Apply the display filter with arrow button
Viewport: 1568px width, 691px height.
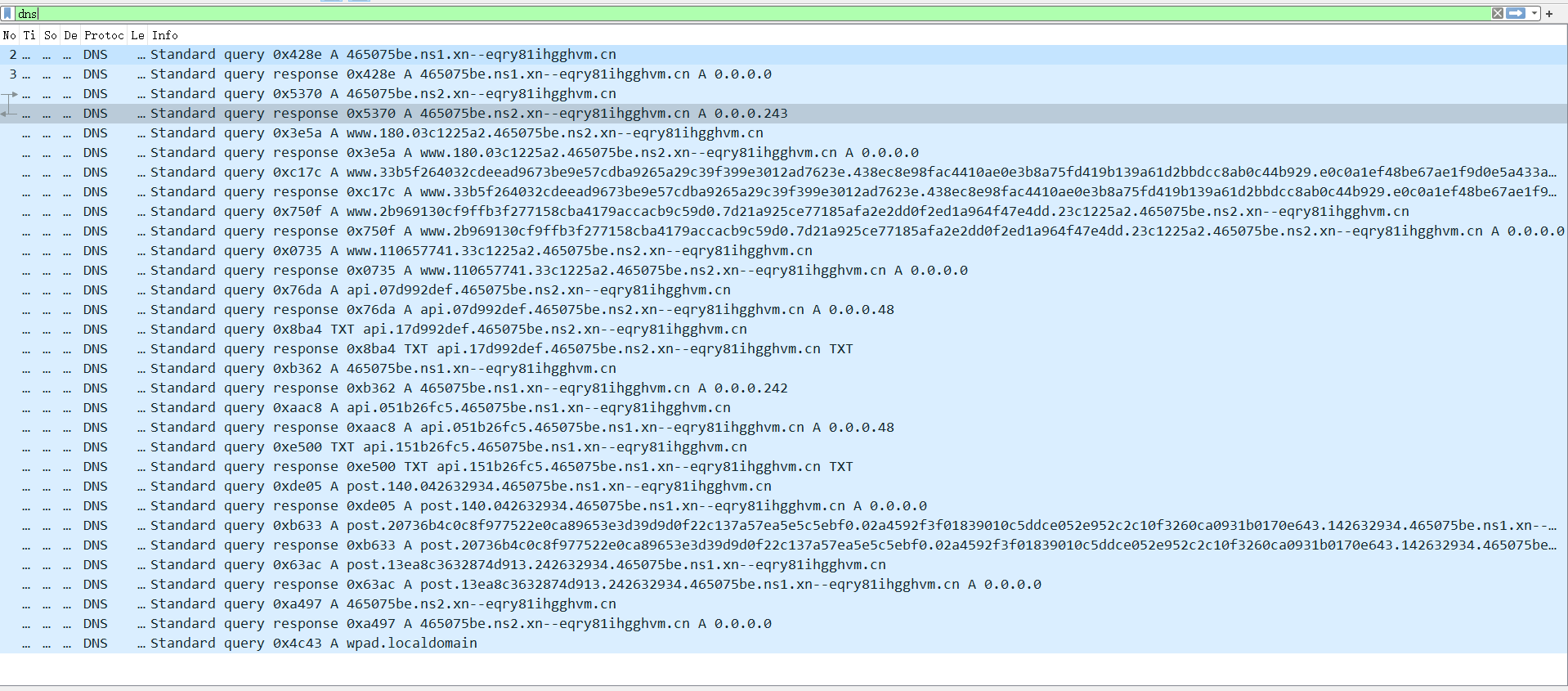(1515, 13)
